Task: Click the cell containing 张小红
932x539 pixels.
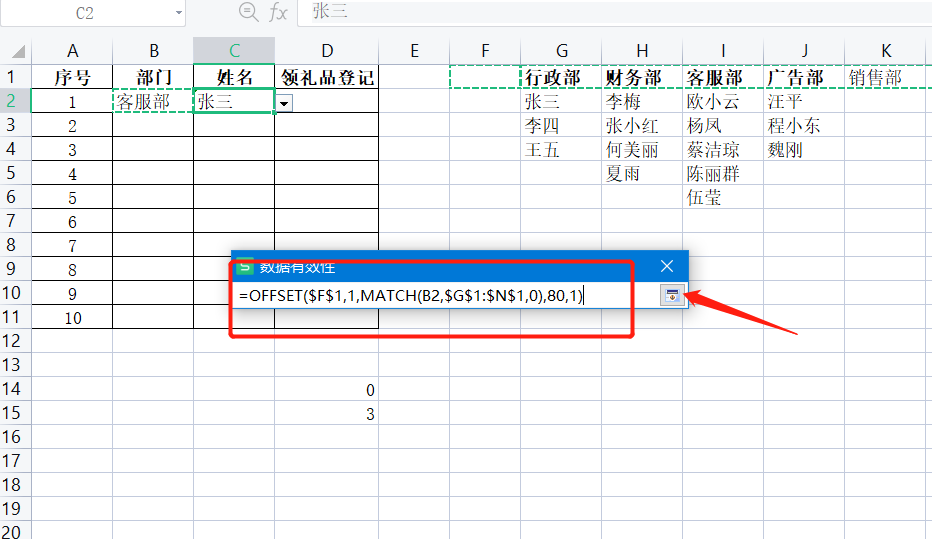Action: click(x=642, y=125)
